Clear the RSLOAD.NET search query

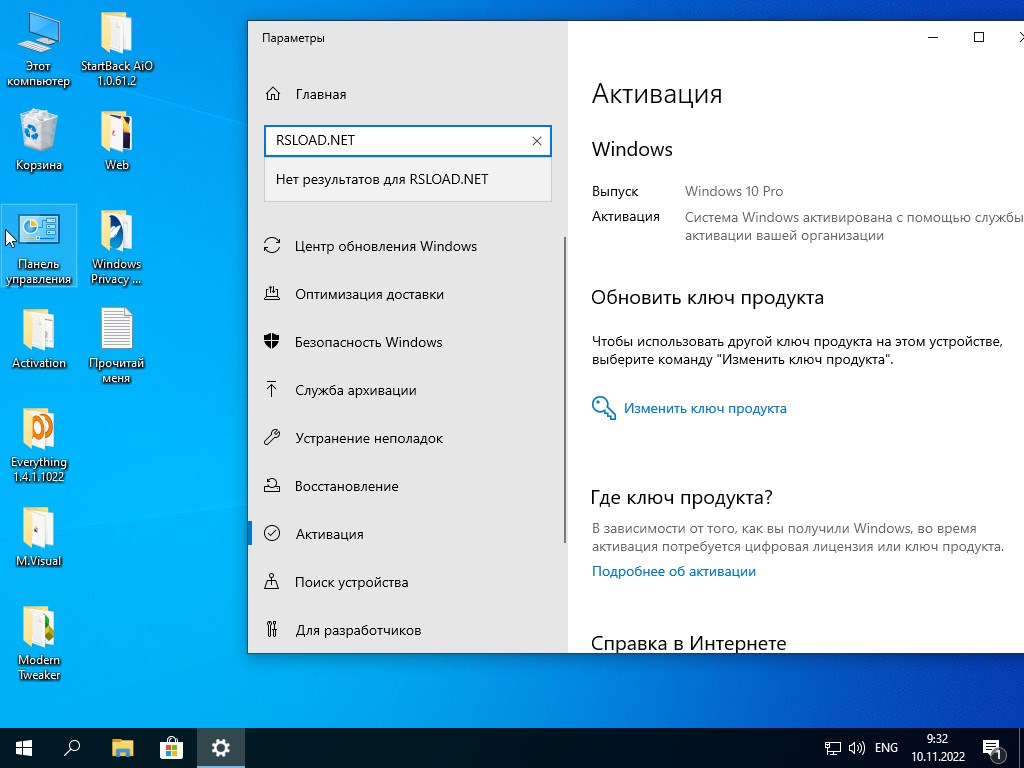click(537, 141)
